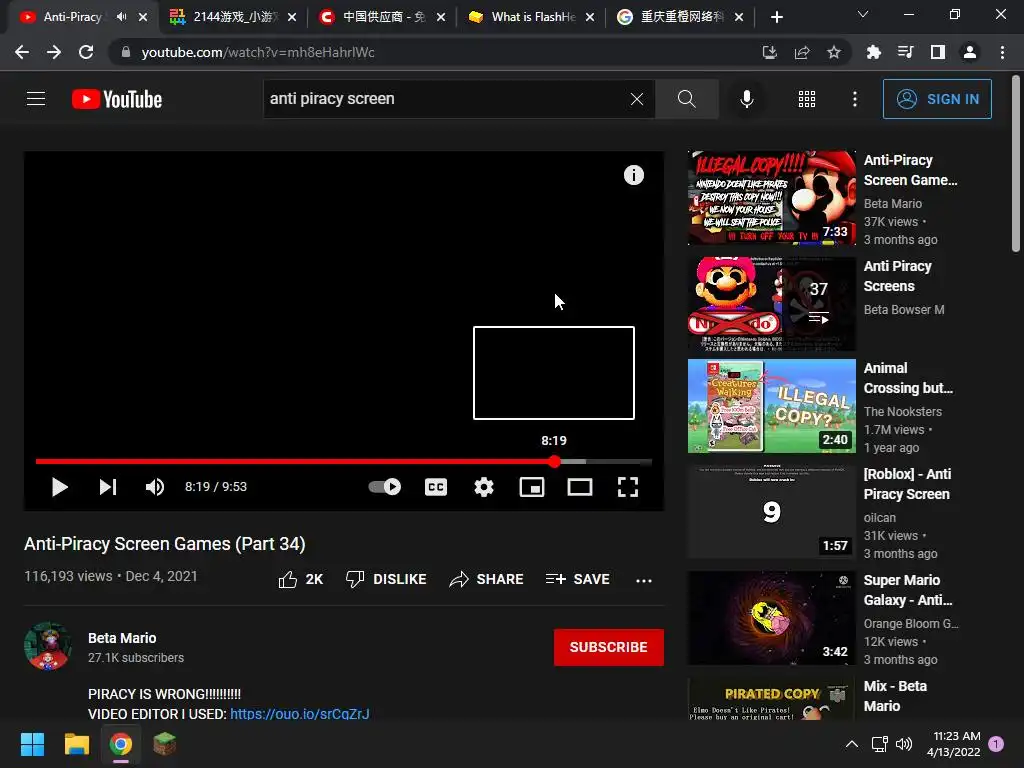Viewport: 1024px width, 768px height.
Task: Enable theater mode view
Action: coord(580,487)
